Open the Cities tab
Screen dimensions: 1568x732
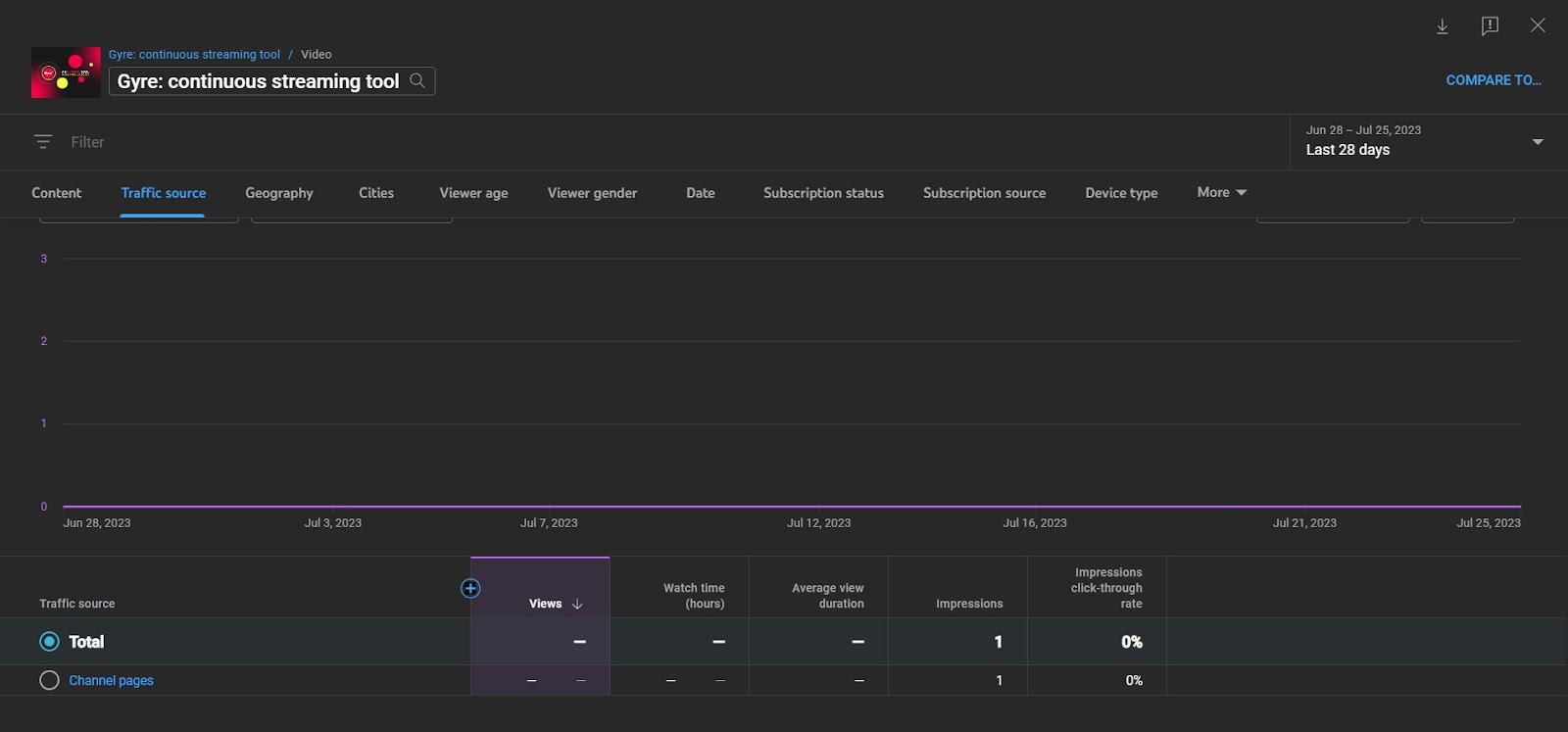376,193
